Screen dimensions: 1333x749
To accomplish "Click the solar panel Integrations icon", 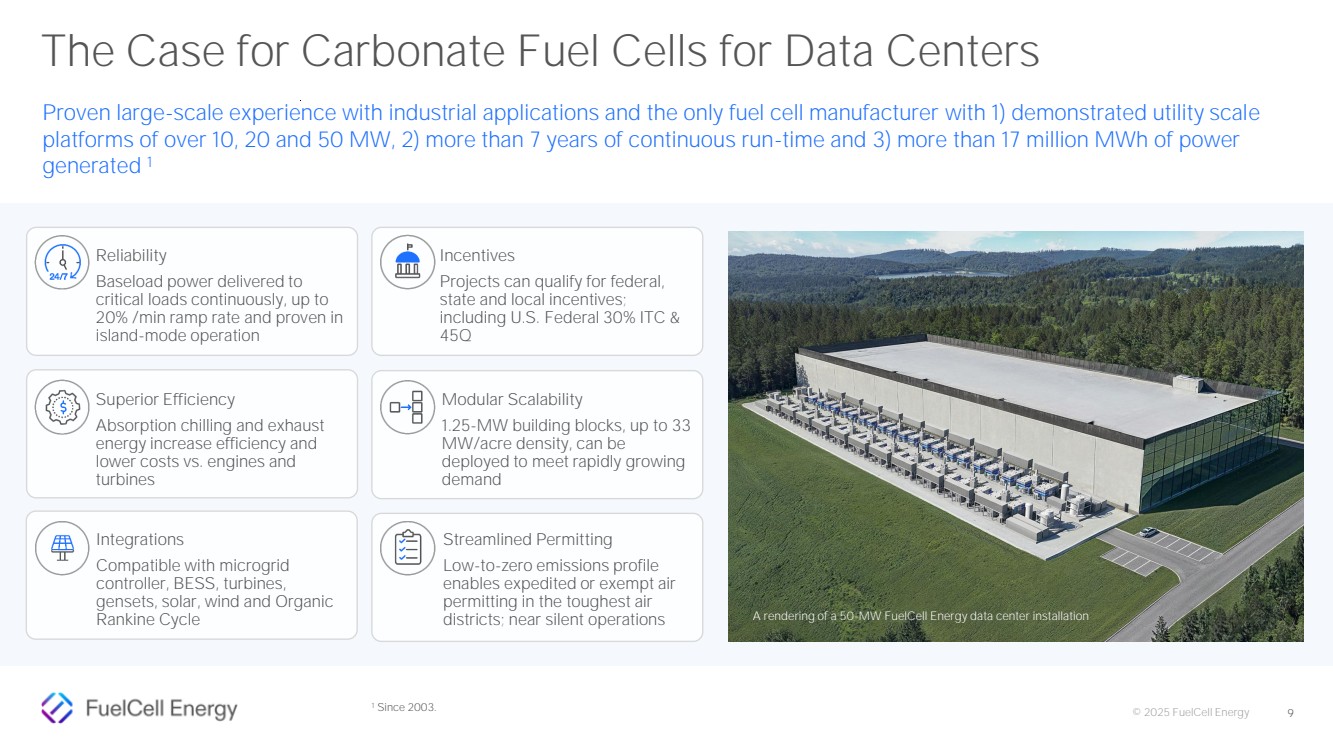I will (x=62, y=546).
